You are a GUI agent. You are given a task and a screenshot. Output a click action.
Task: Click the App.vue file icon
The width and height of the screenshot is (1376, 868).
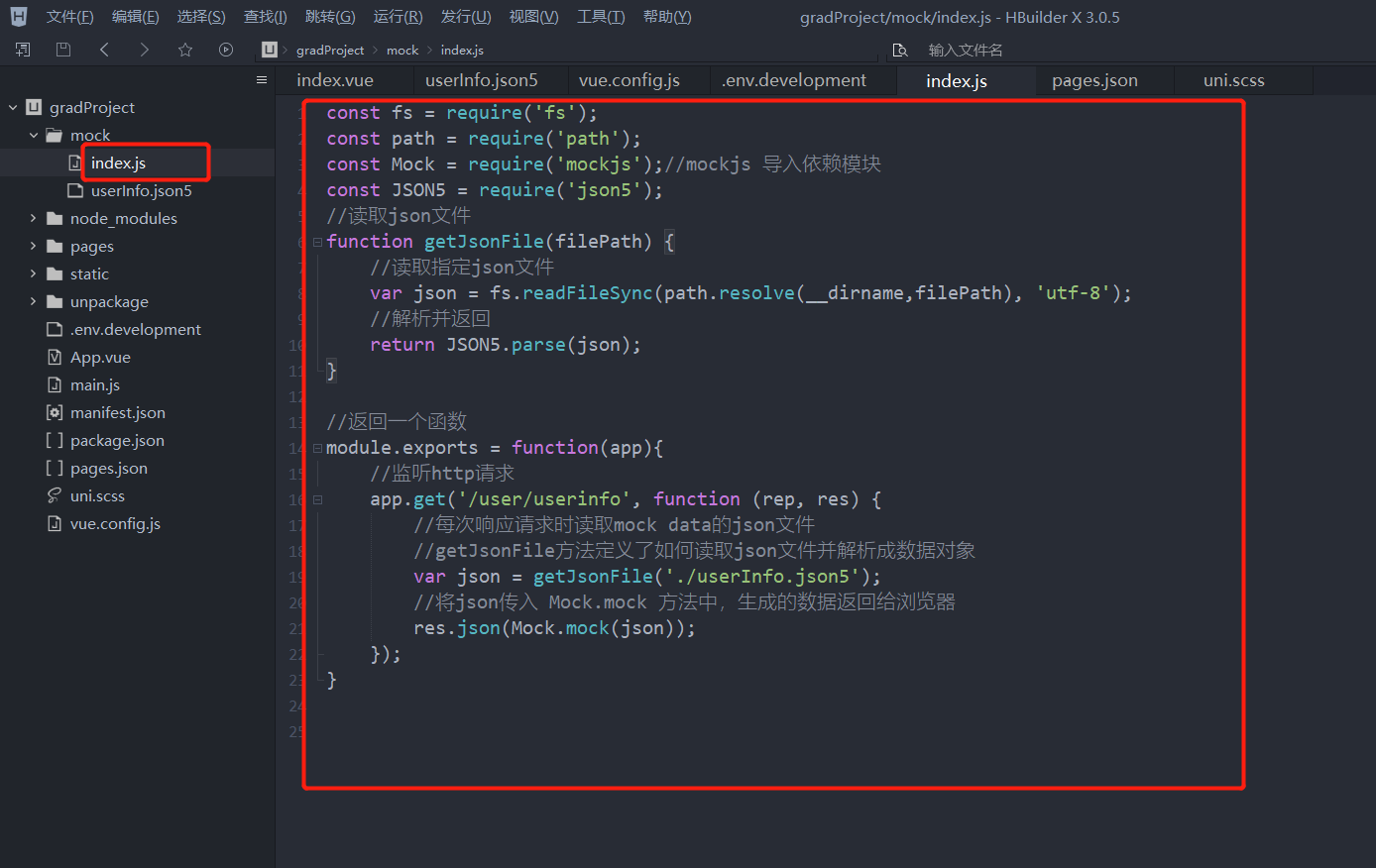(55, 357)
